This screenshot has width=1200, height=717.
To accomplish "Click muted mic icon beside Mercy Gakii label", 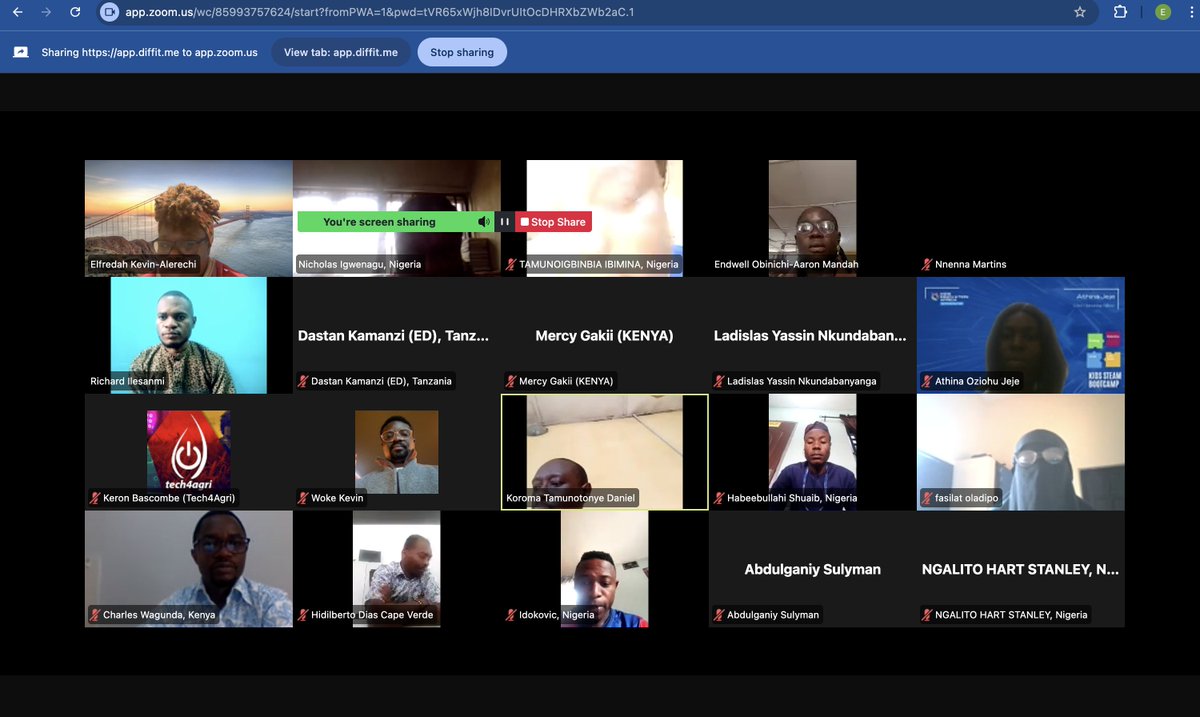I will [511, 381].
